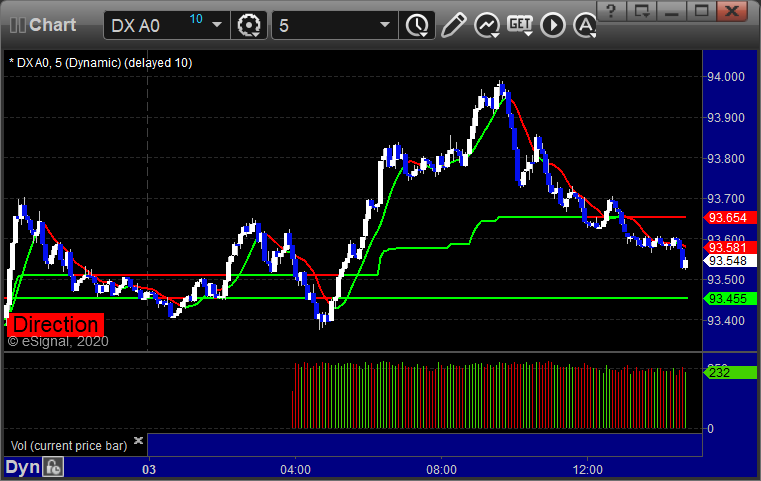Click the GET toolbar icon
The width and height of the screenshot is (761, 481).
pyautogui.click(x=520, y=24)
